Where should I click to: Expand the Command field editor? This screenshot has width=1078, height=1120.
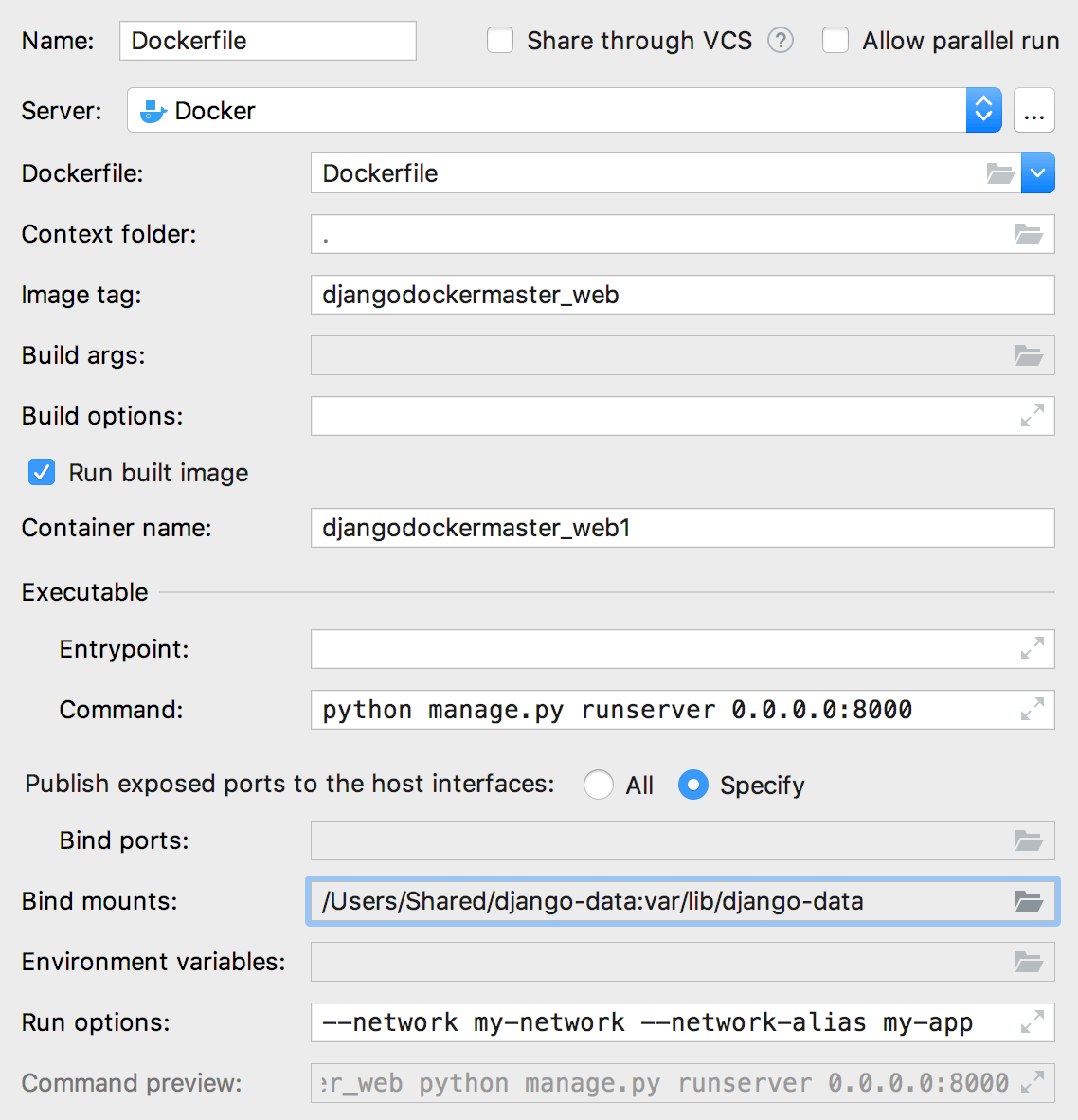pos(1033,710)
